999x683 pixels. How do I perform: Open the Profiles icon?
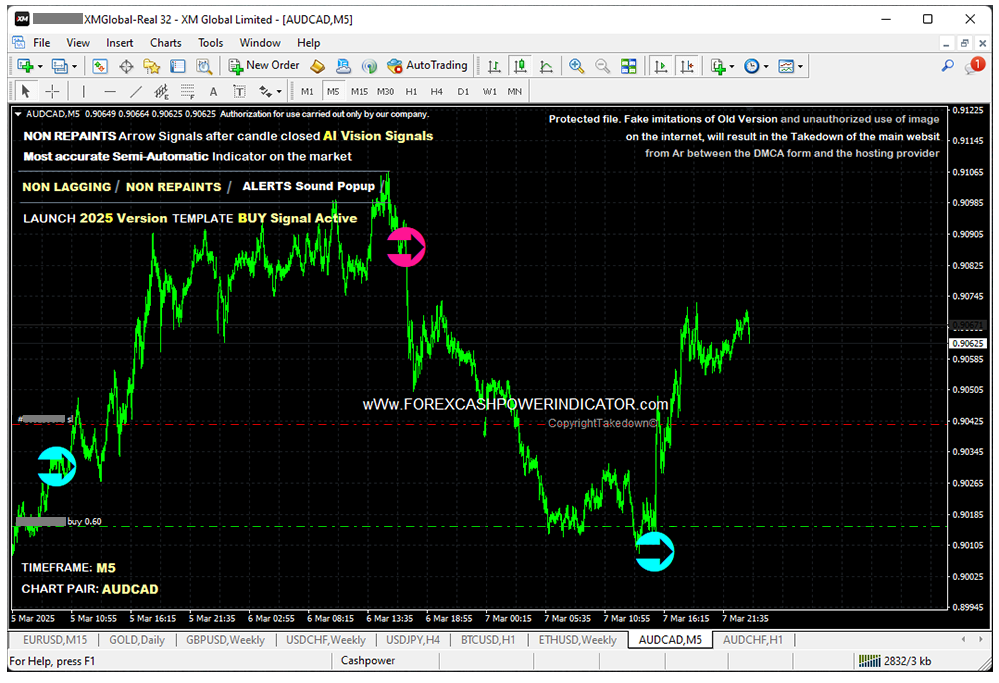[x=60, y=66]
